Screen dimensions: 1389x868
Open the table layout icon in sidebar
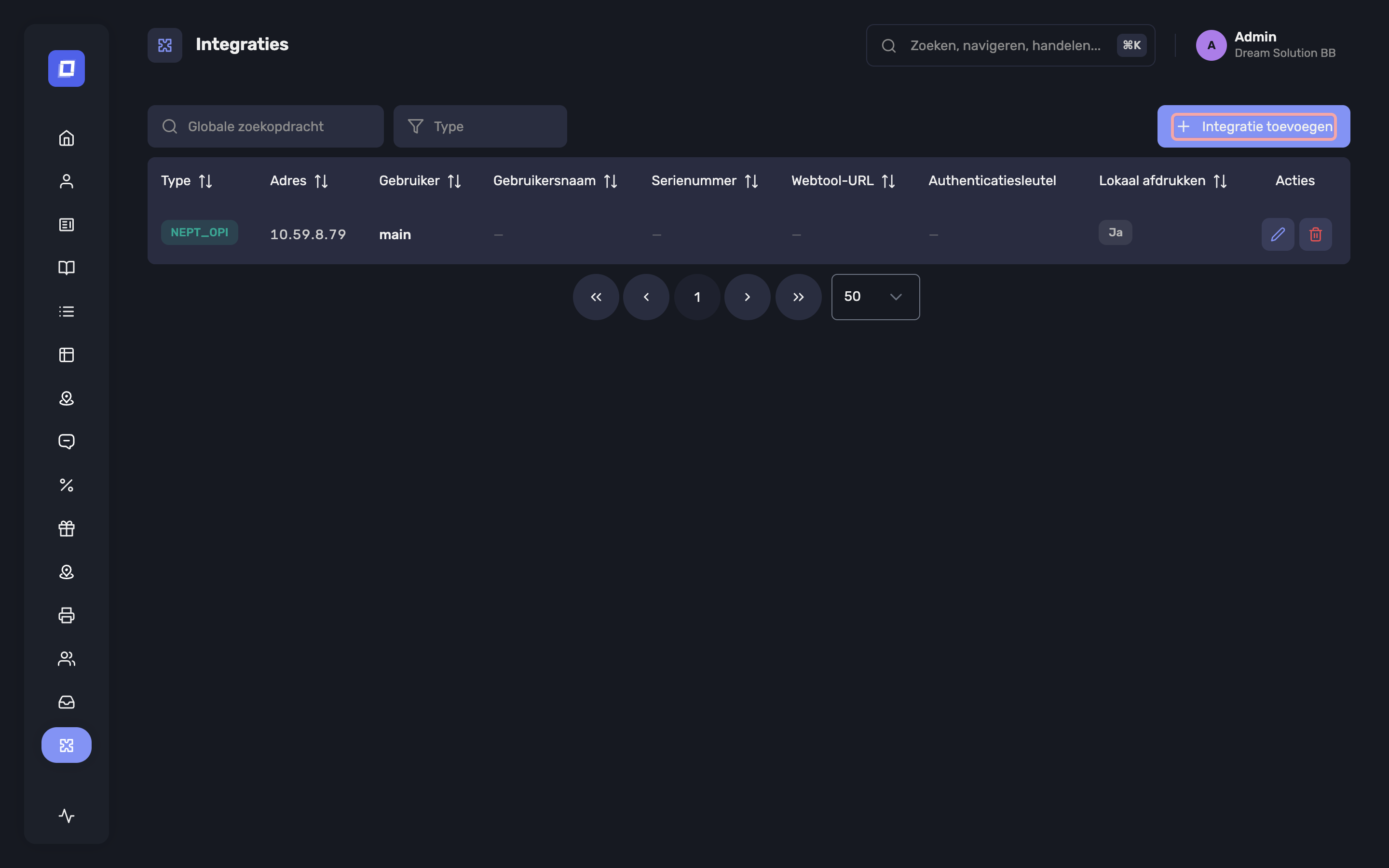tap(67, 355)
